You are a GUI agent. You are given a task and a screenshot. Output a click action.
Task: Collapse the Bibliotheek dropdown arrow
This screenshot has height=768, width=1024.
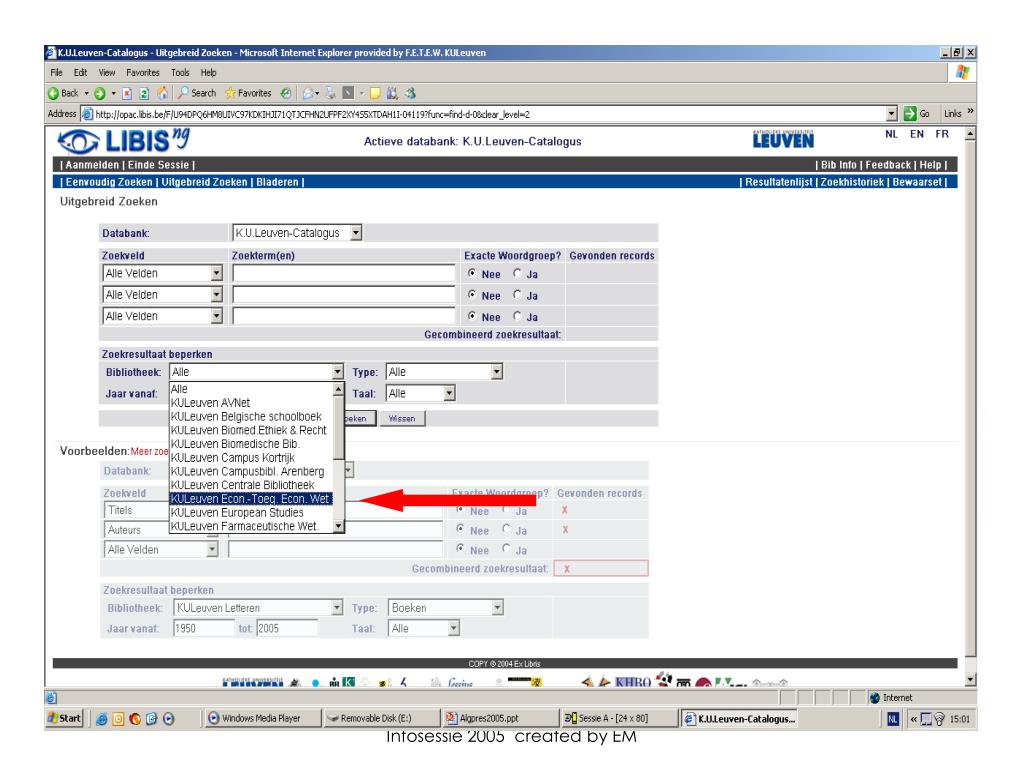[x=338, y=372]
